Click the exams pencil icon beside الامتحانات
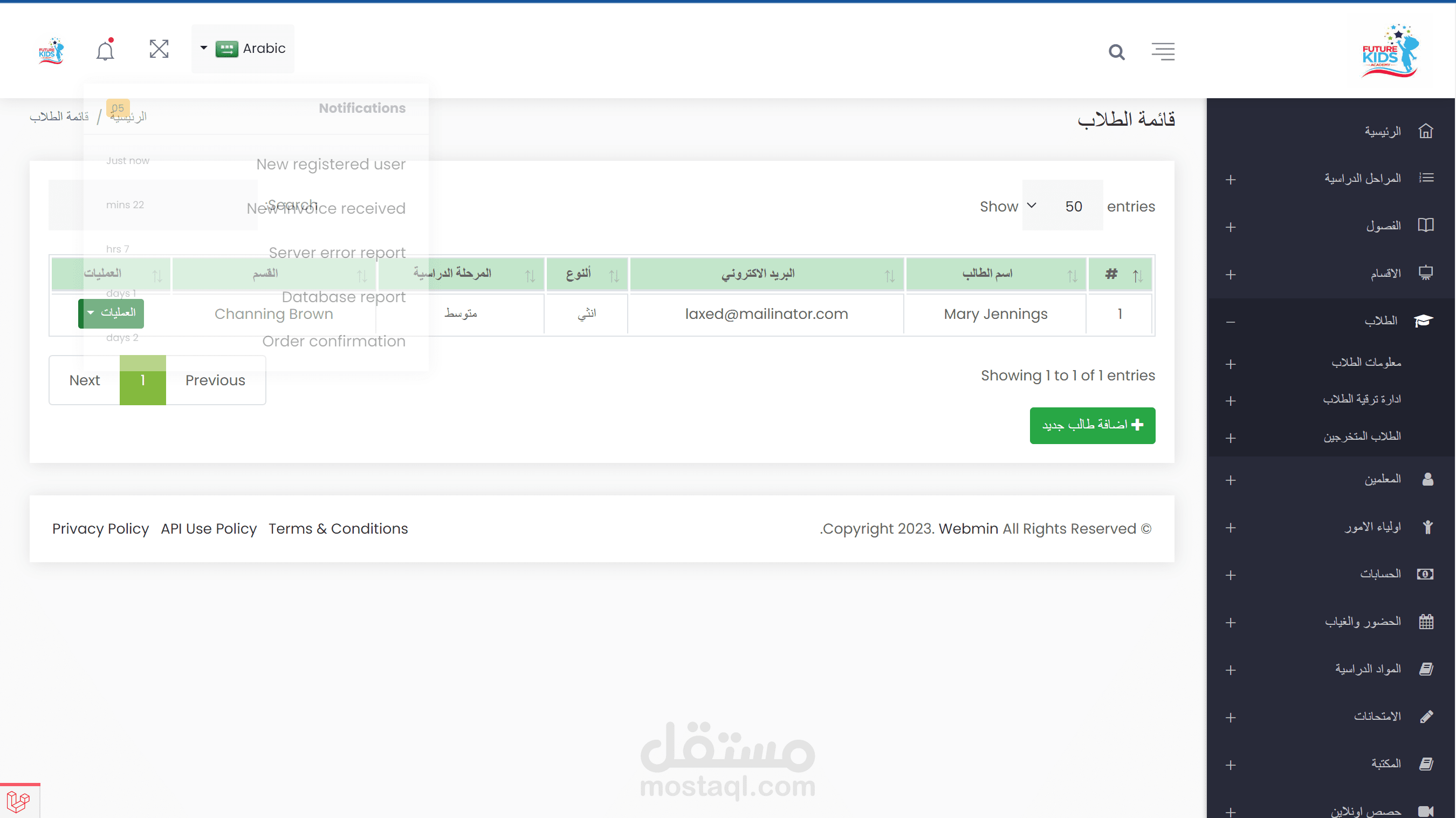Screen dimensions: 1456x818 point(1426,716)
